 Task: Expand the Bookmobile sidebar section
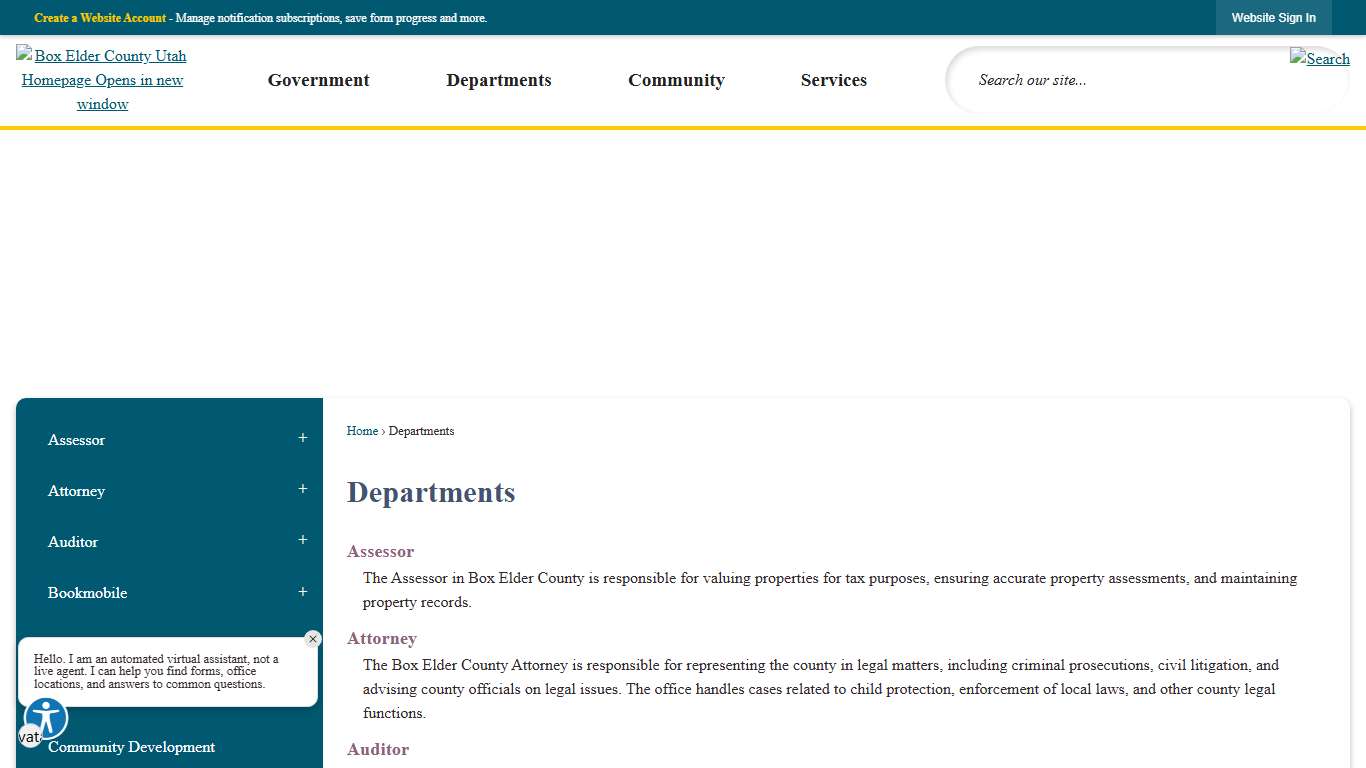[x=302, y=591]
